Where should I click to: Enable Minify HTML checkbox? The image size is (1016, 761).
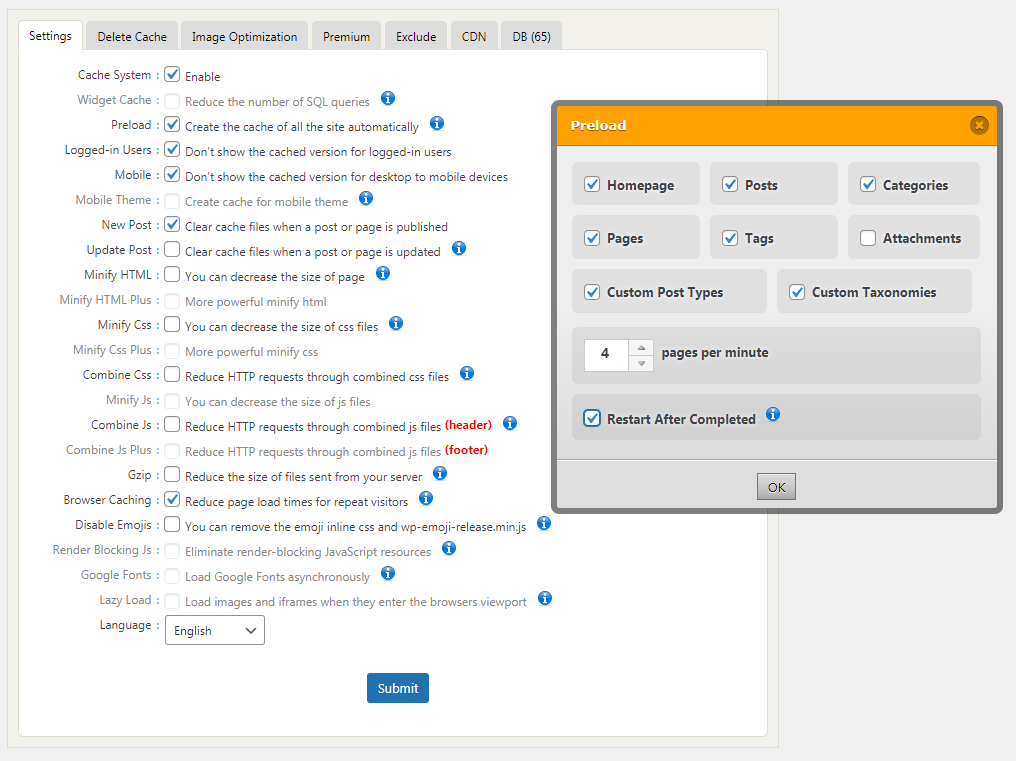point(172,275)
